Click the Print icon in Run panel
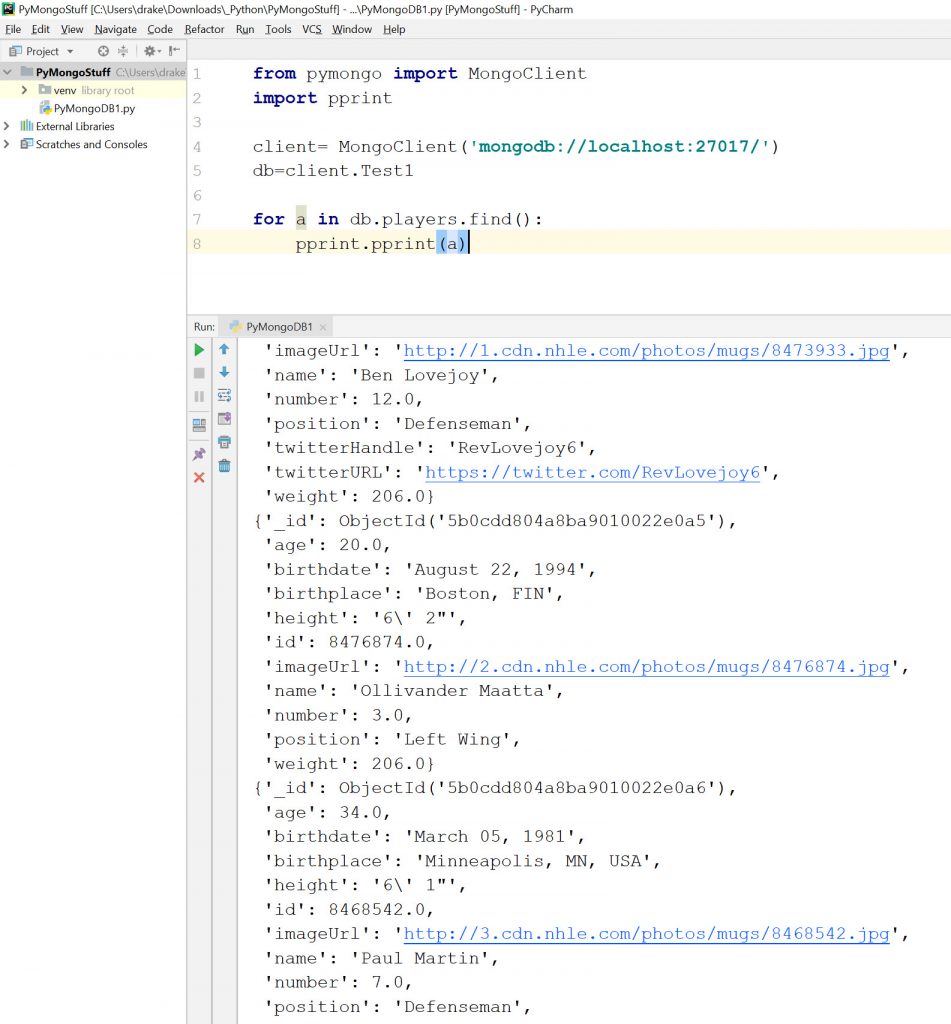 [x=224, y=442]
